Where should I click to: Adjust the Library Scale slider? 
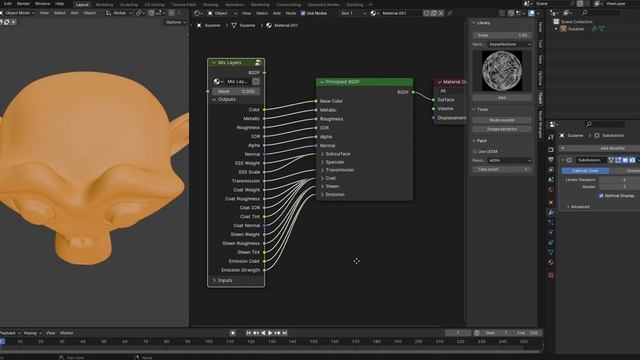502,35
